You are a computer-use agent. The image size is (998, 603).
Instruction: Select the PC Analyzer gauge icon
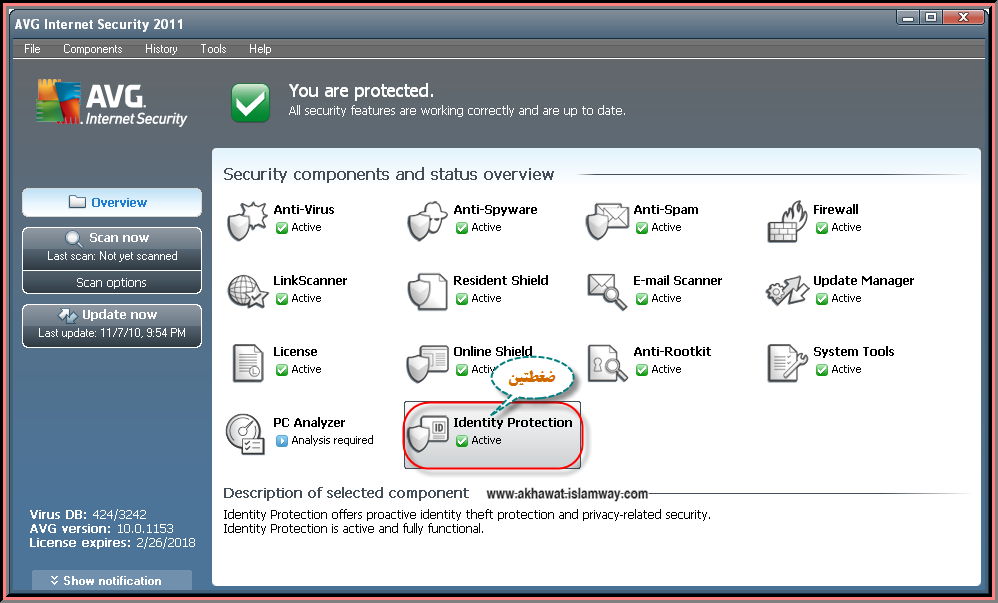[245, 434]
